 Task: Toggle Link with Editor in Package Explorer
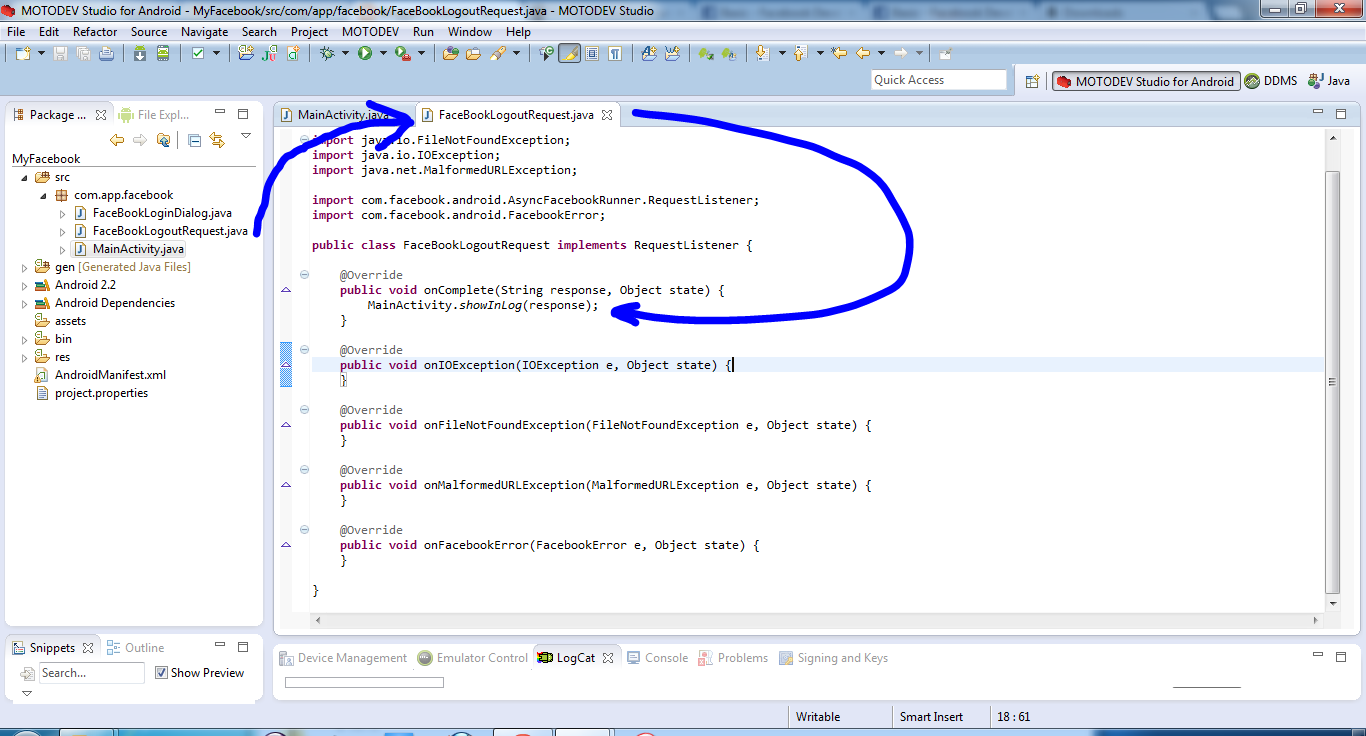click(217, 140)
